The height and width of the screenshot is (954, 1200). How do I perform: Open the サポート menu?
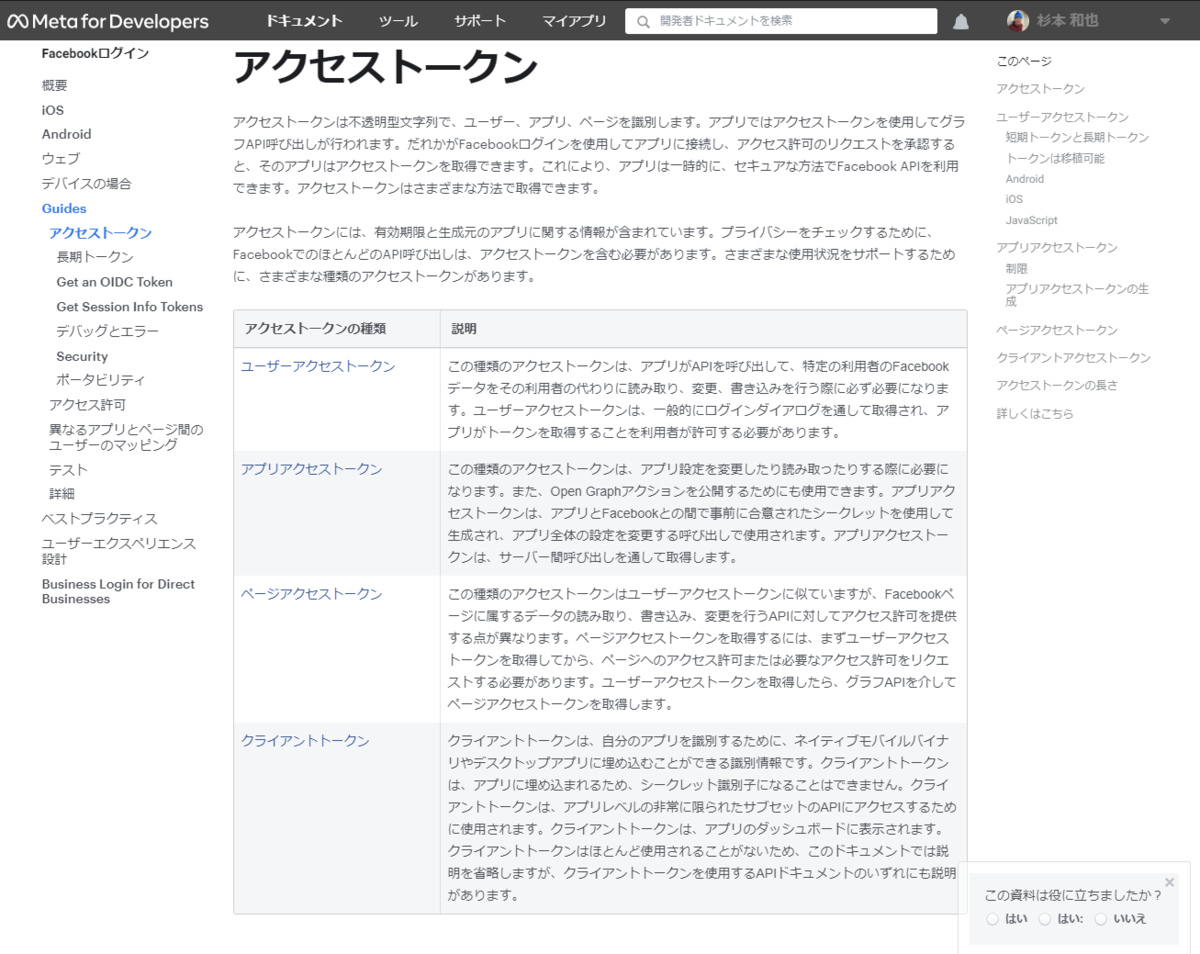point(479,20)
